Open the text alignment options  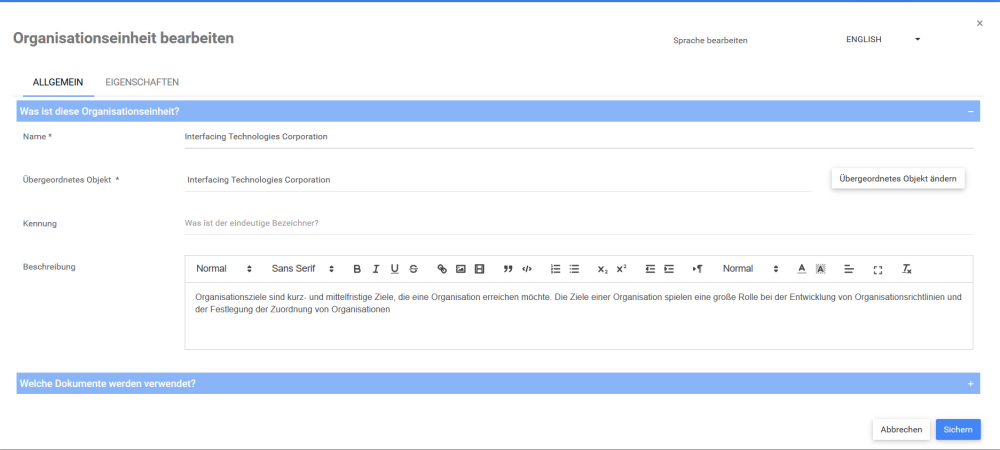[849, 269]
